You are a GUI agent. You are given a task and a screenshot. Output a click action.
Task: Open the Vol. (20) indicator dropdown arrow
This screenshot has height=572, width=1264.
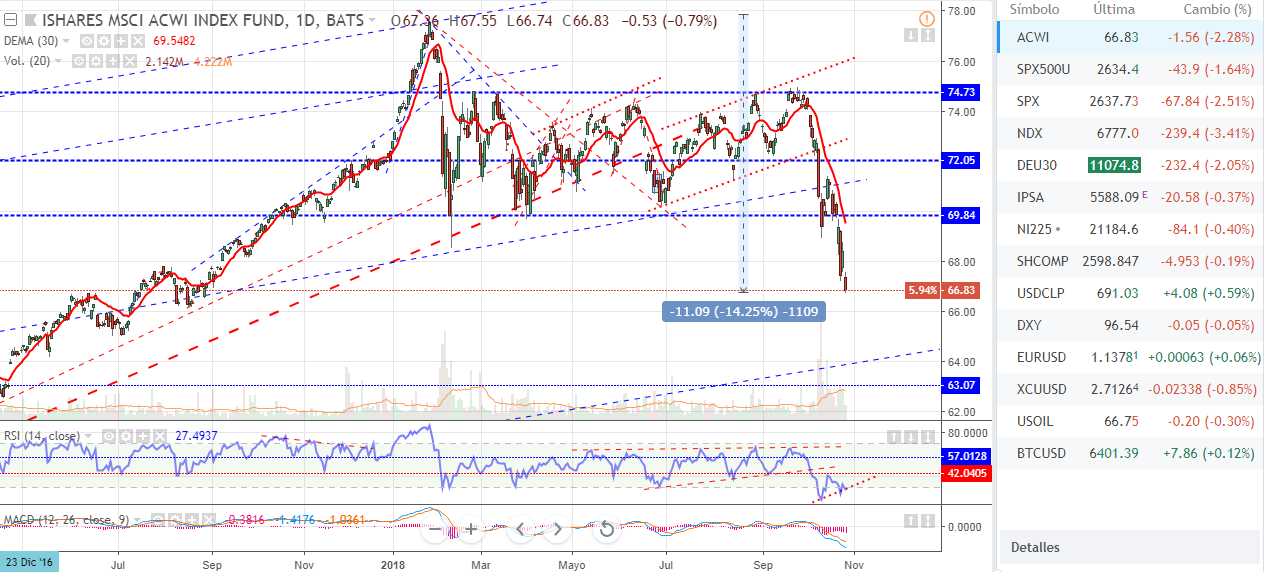(58, 61)
